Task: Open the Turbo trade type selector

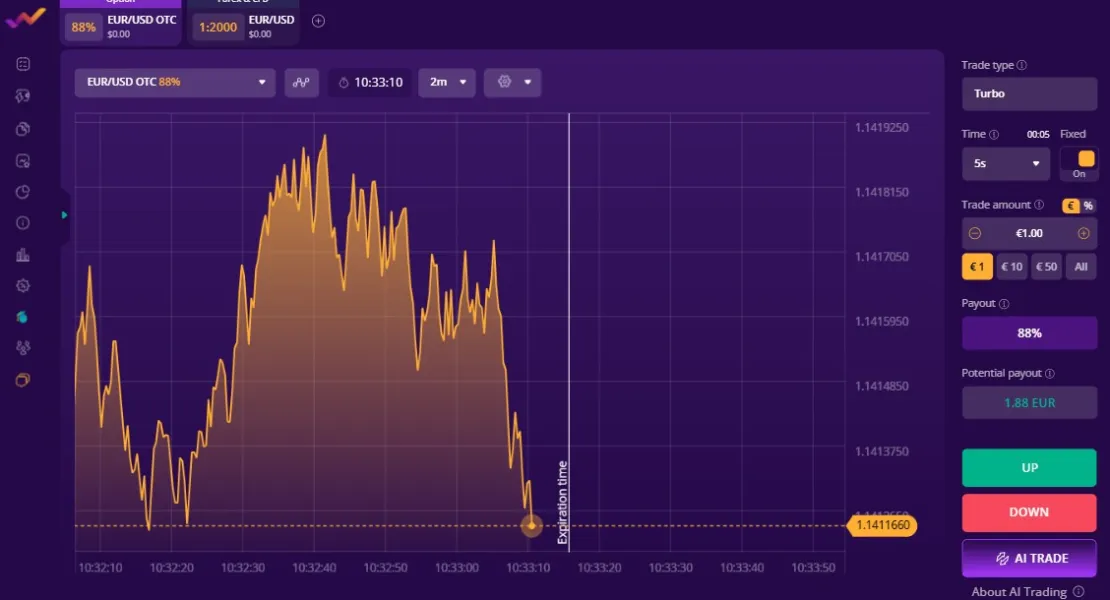Action: pyautogui.click(x=1029, y=93)
